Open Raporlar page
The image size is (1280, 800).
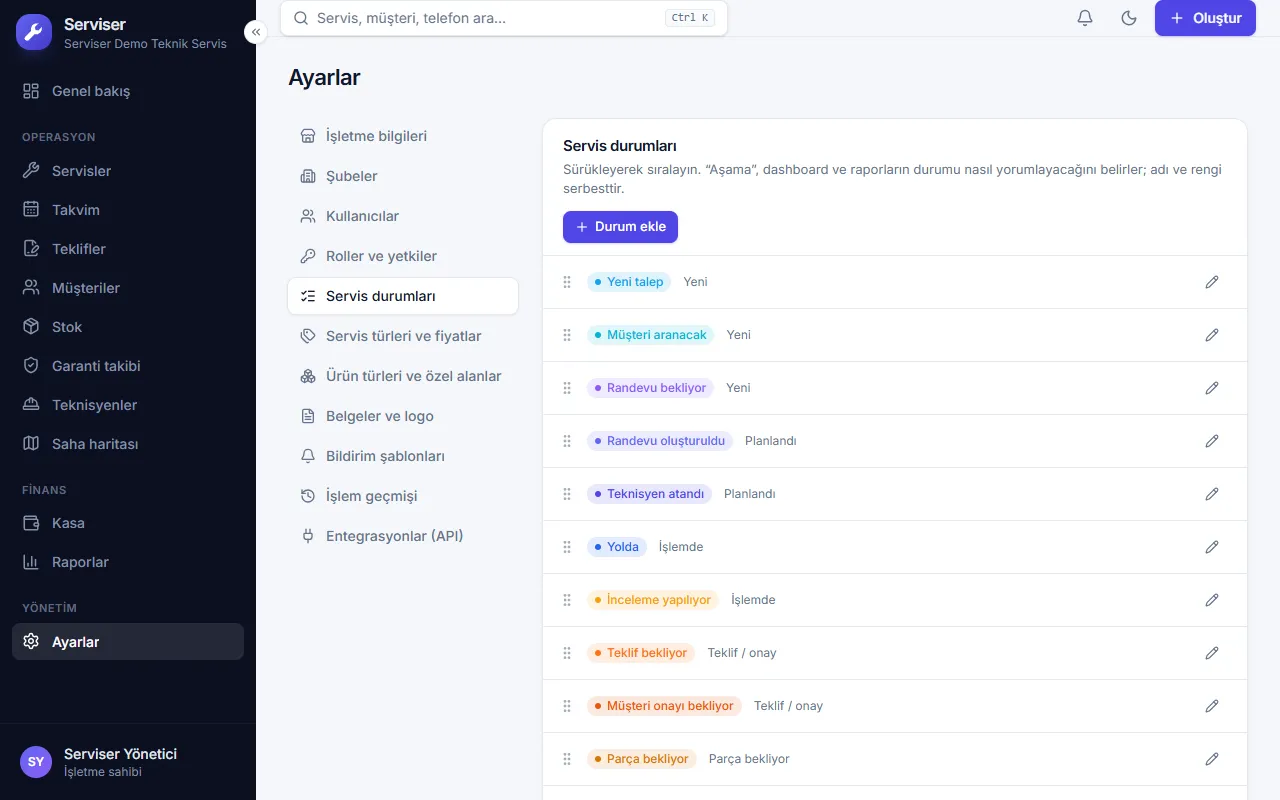tap(128, 562)
